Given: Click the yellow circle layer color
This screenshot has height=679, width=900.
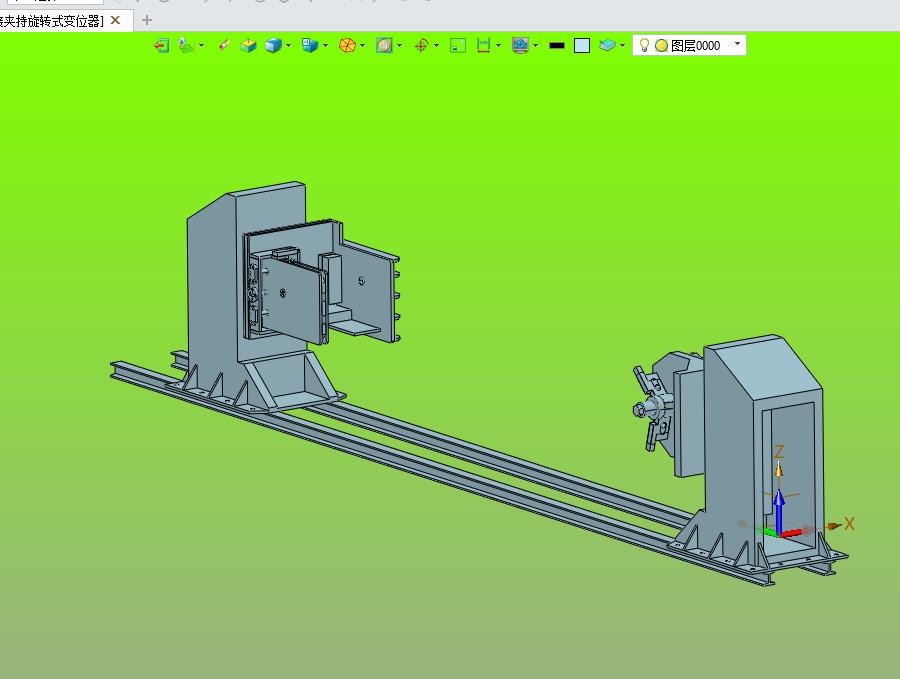Looking at the screenshot, I should point(661,46).
